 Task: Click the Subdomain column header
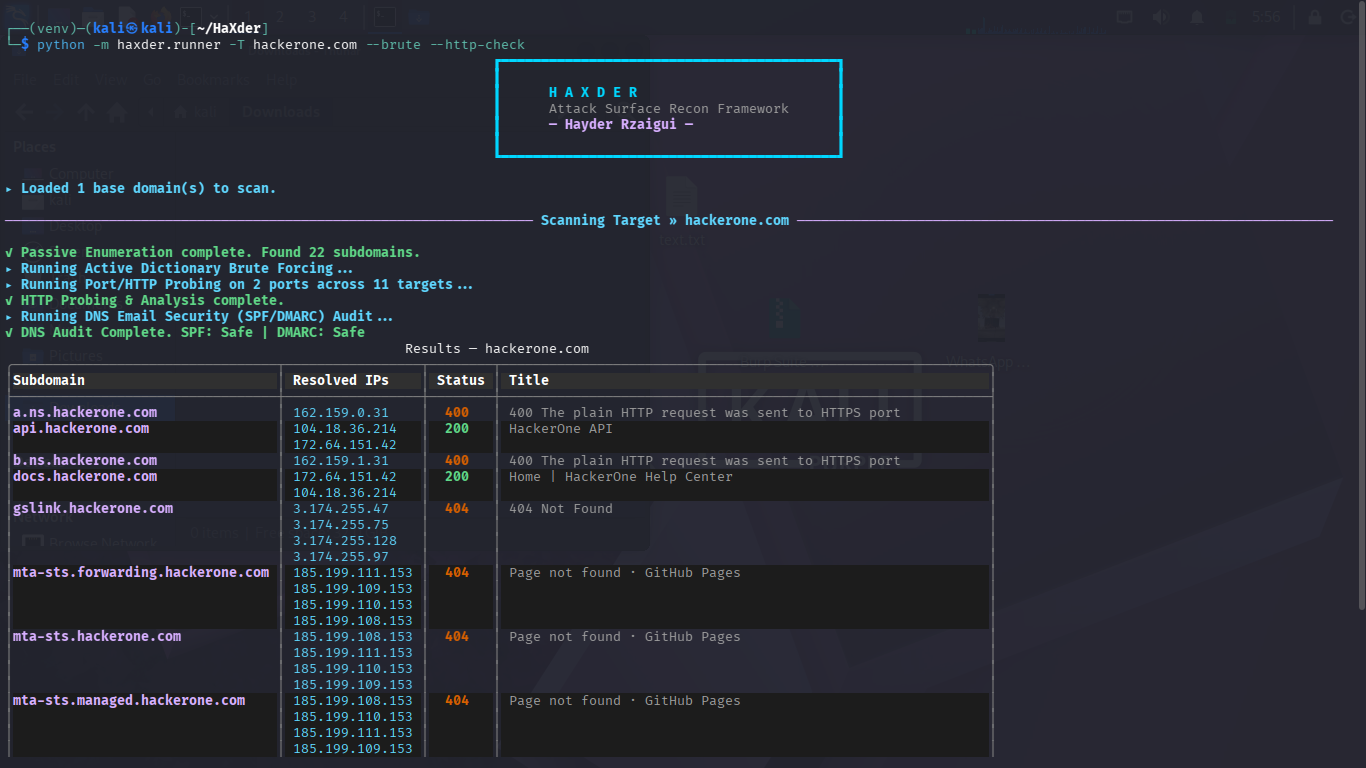[49, 380]
